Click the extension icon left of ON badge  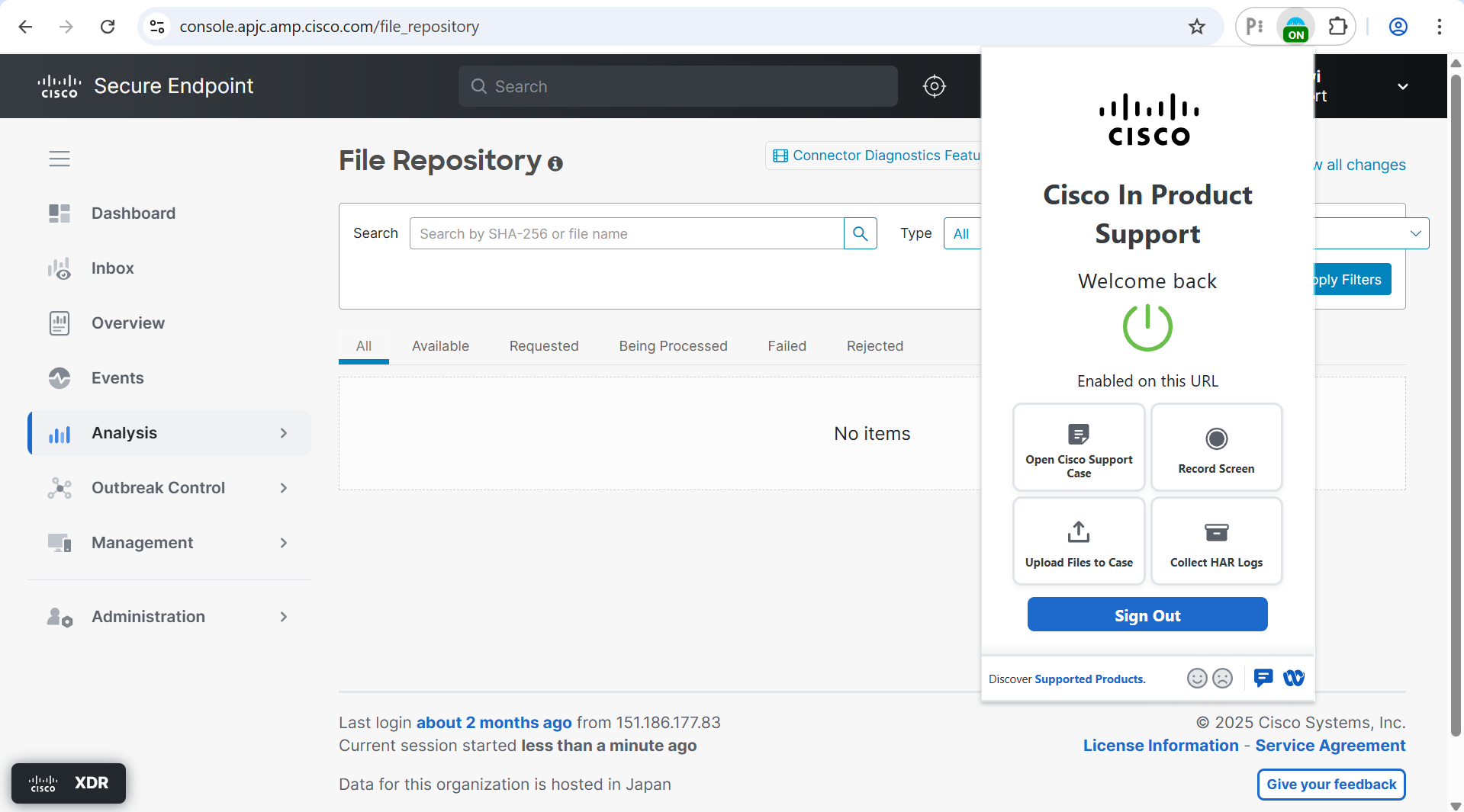tap(1255, 27)
